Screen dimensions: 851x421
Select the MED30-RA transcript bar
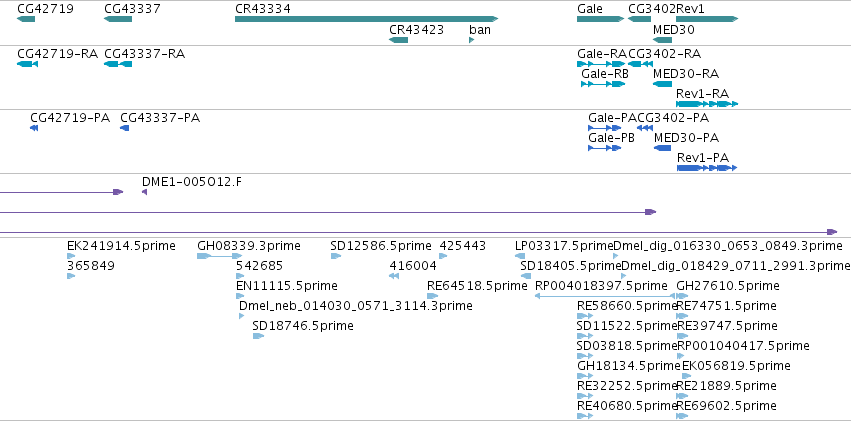(x=662, y=84)
